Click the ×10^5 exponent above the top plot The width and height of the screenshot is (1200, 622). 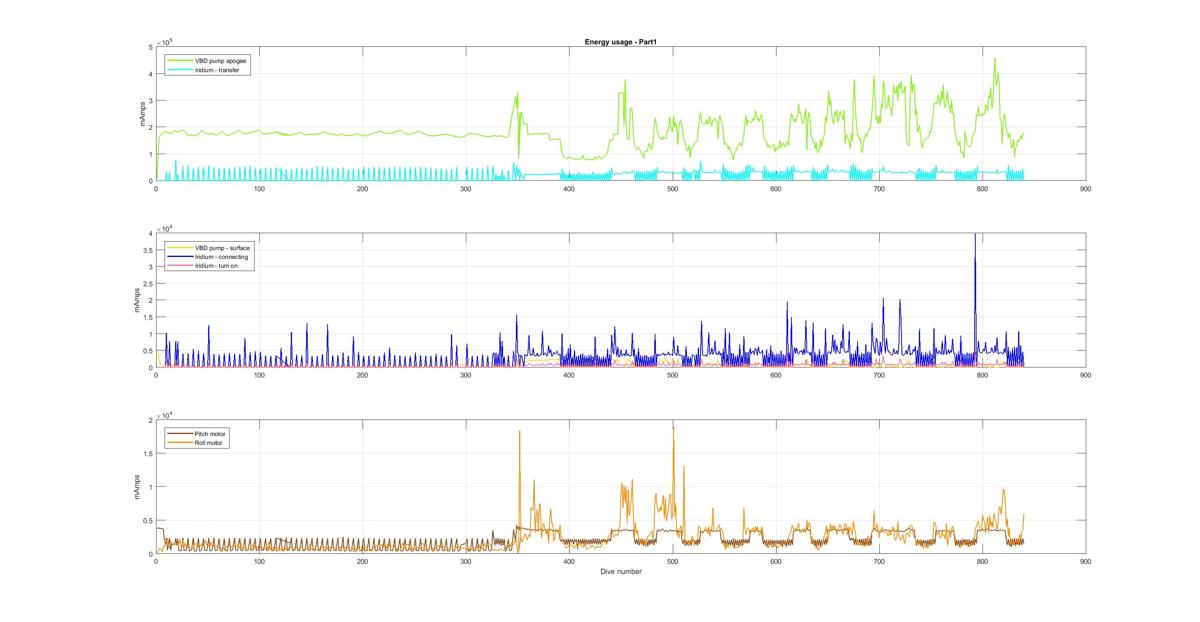tap(163, 41)
